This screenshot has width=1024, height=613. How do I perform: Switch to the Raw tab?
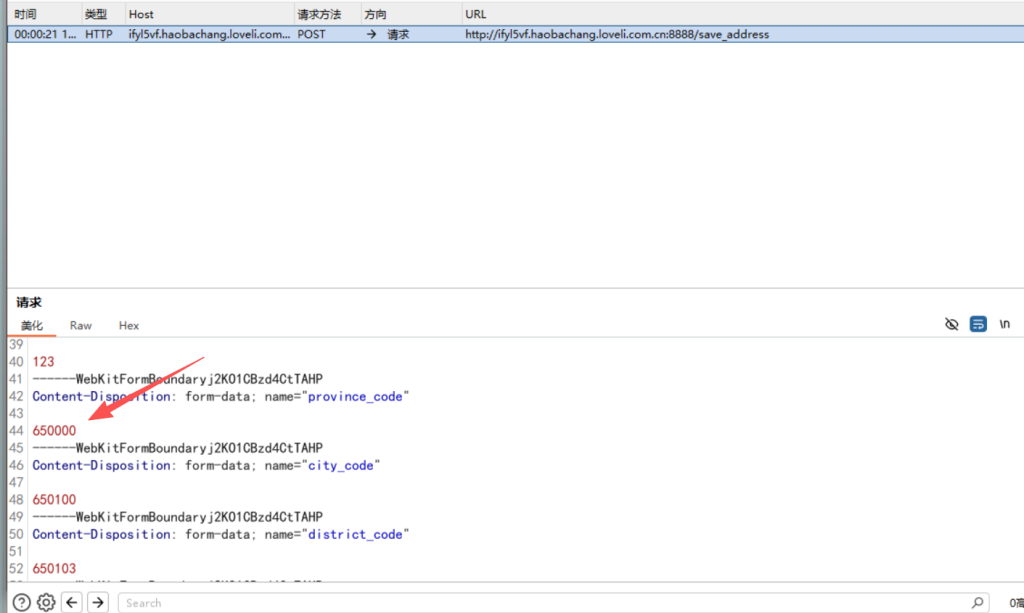81,325
